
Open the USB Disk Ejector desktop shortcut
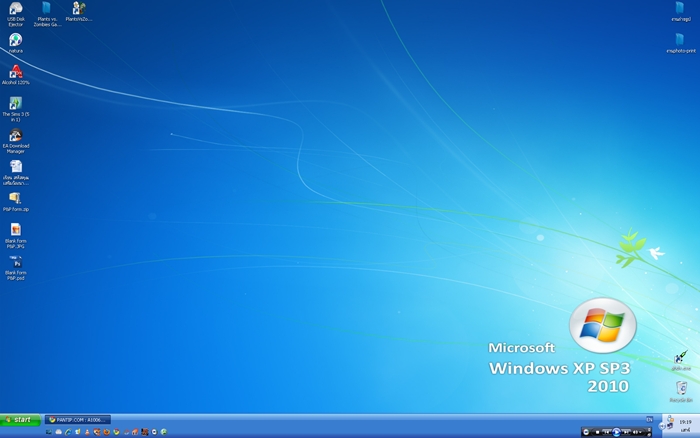(x=16, y=13)
